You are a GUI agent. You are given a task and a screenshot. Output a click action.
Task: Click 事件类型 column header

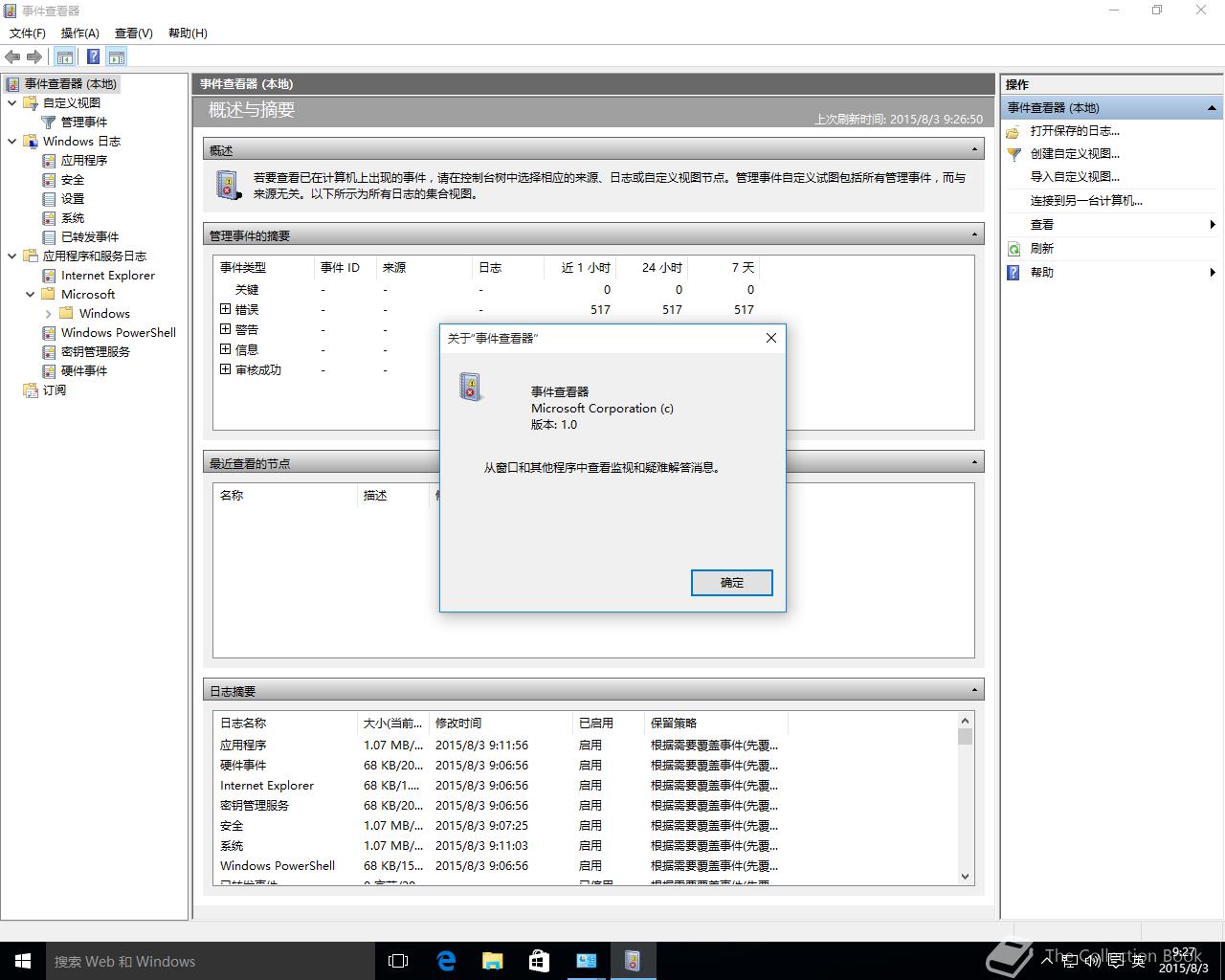[263, 267]
